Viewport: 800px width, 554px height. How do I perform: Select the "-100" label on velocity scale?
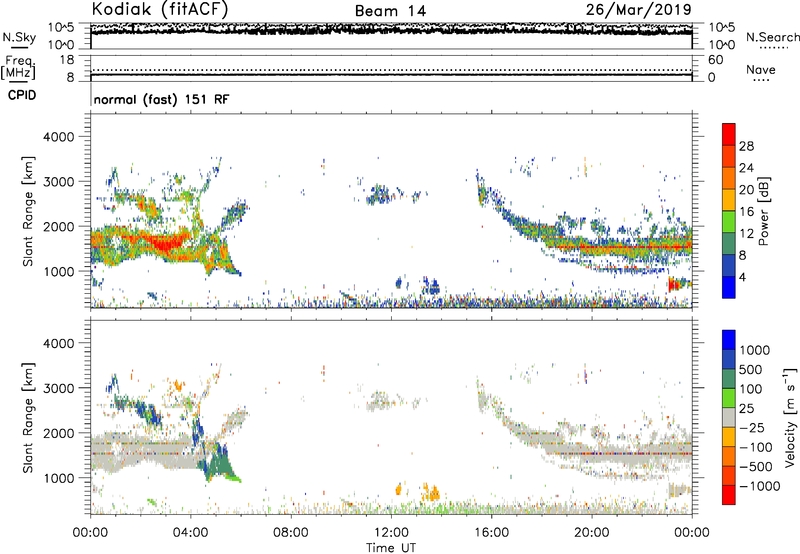(x=756, y=447)
